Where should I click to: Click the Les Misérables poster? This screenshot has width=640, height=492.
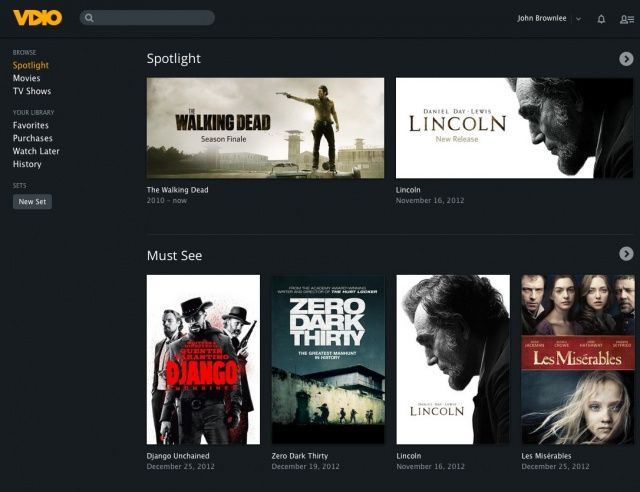(580, 359)
